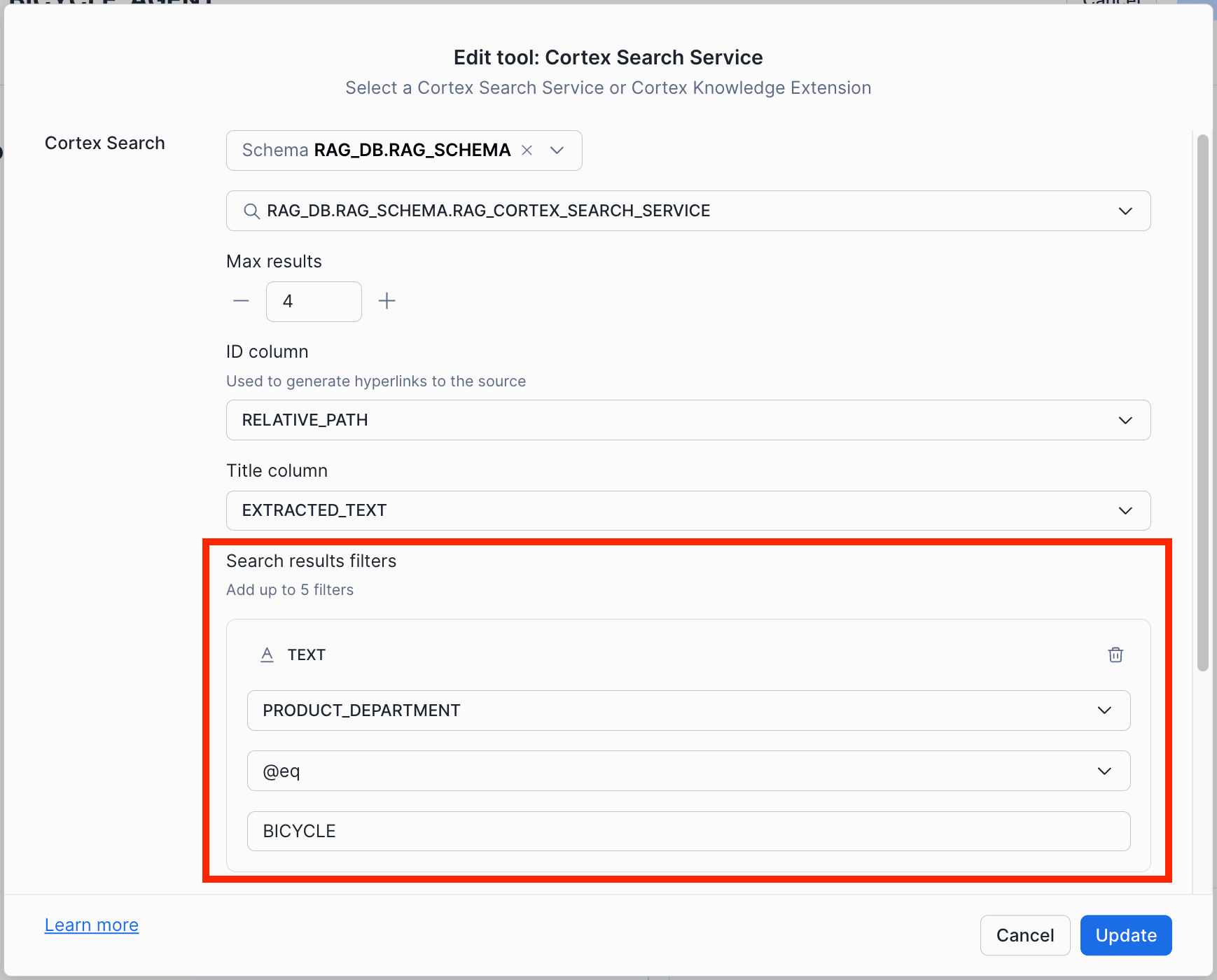Click the BICYCLE filter value field
This screenshot has width=1217, height=980.
pos(688,831)
